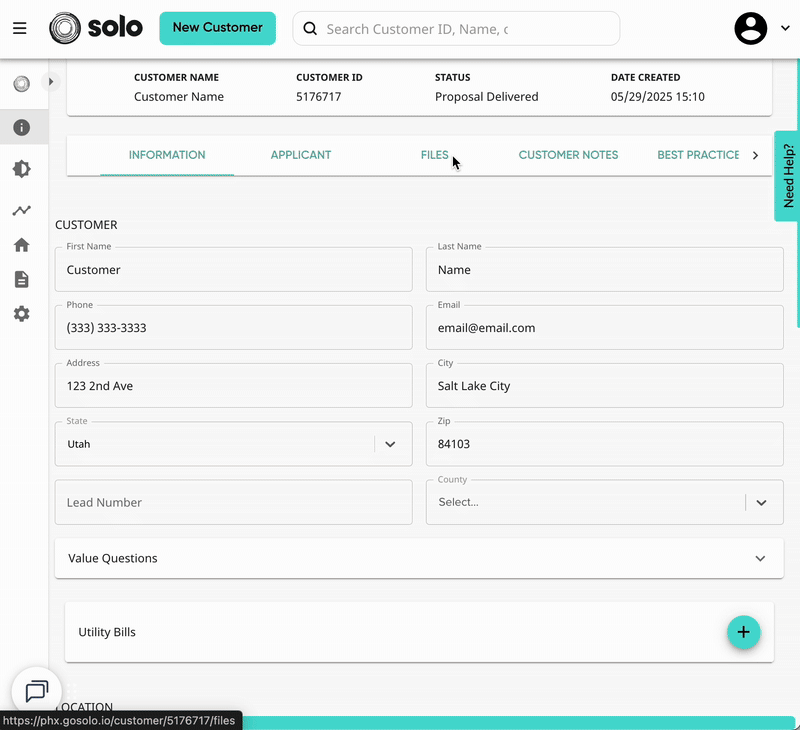Open the trend line chart icon
Image resolution: width=800 pixels, height=730 pixels.
(x=21, y=211)
